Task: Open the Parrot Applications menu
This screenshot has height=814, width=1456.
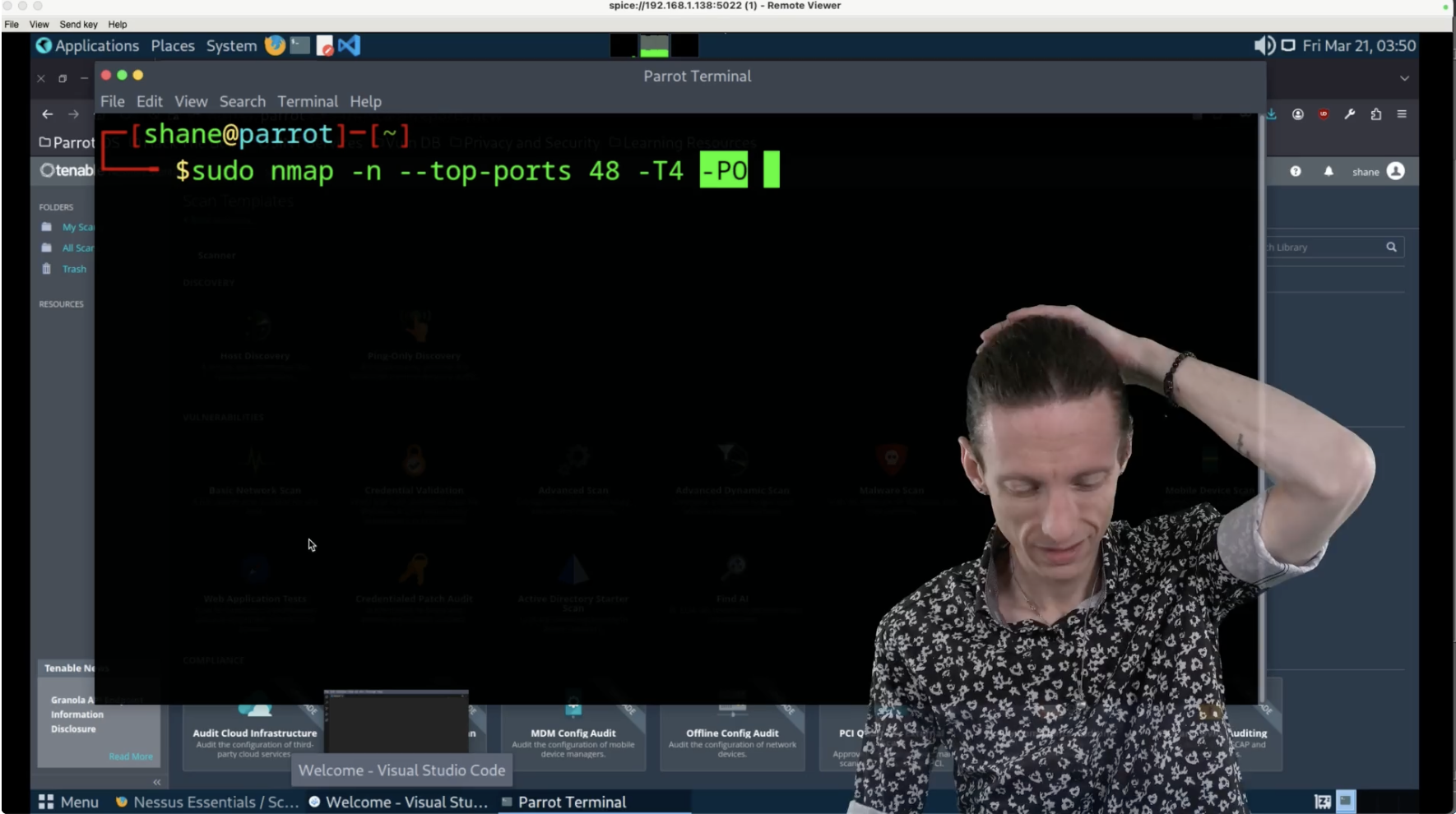Action: [x=87, y=45]
